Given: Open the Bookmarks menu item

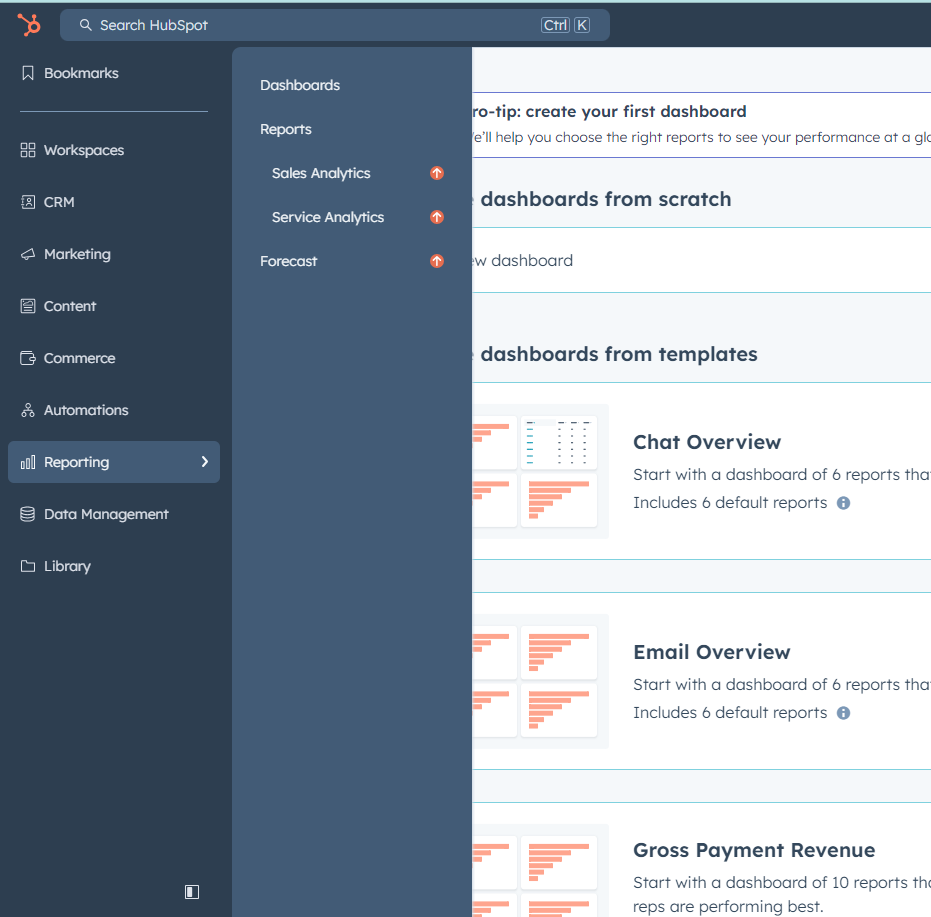Looking at the screenshot, I should [81, 73].
